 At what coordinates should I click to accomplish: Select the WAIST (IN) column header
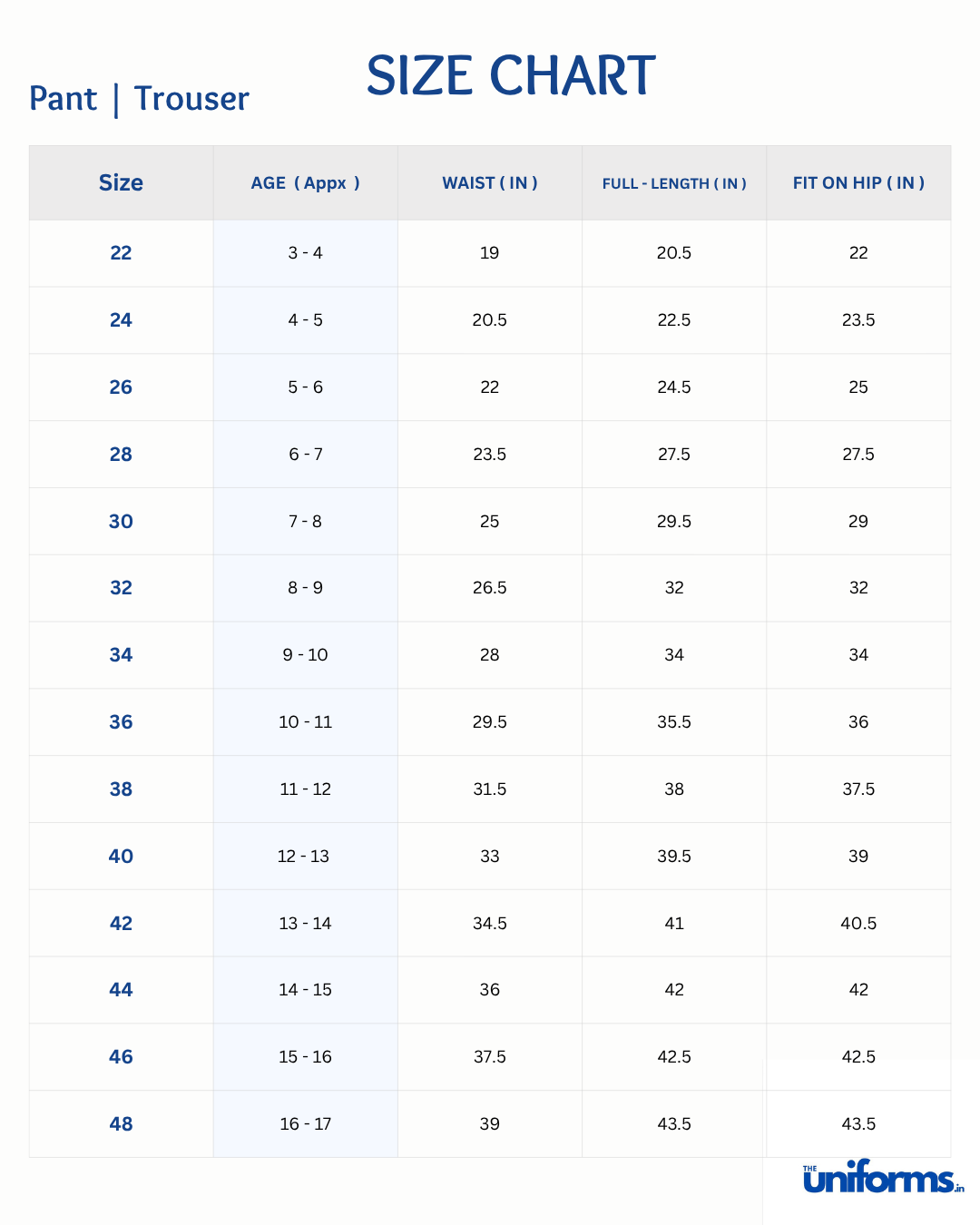click(x=490, y=183)
